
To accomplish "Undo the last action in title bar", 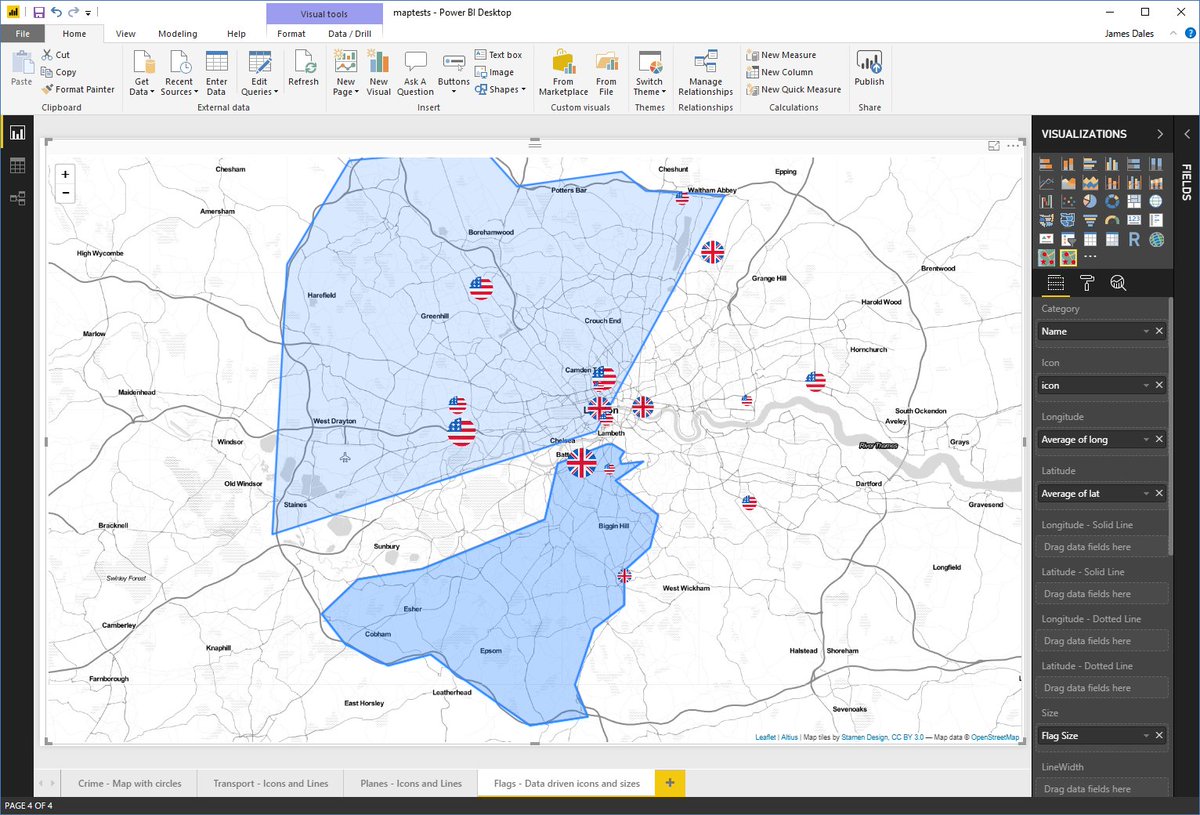I will click(x=56, y=12).
